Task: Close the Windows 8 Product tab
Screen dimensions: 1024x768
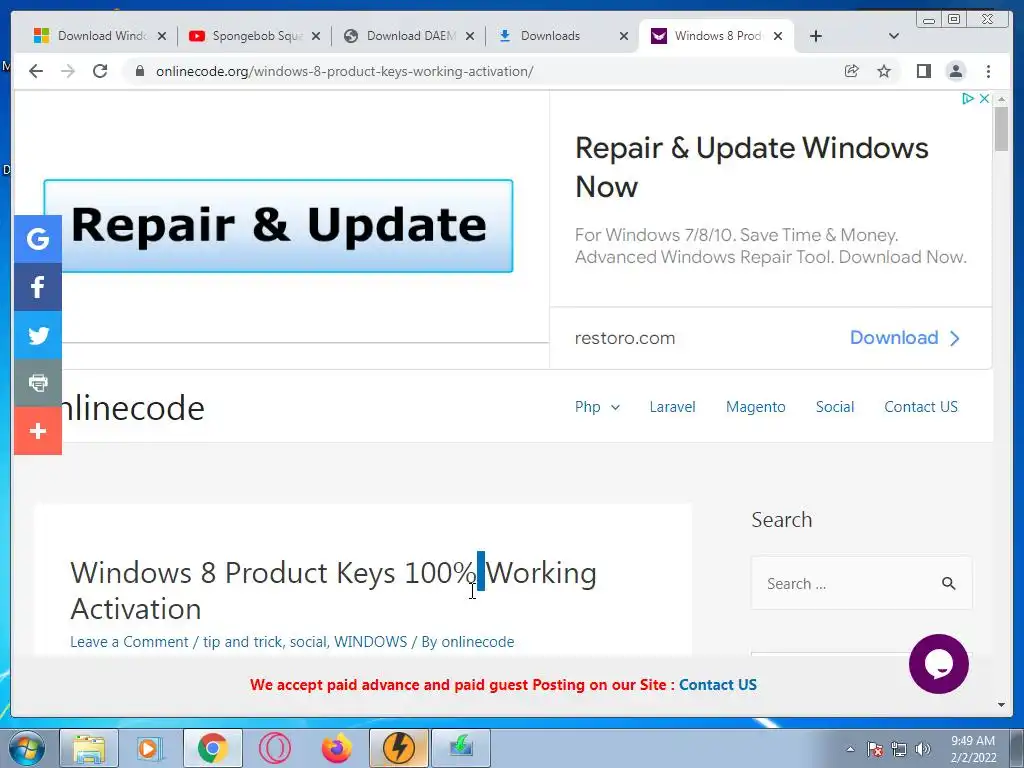Action: (778, 36)
